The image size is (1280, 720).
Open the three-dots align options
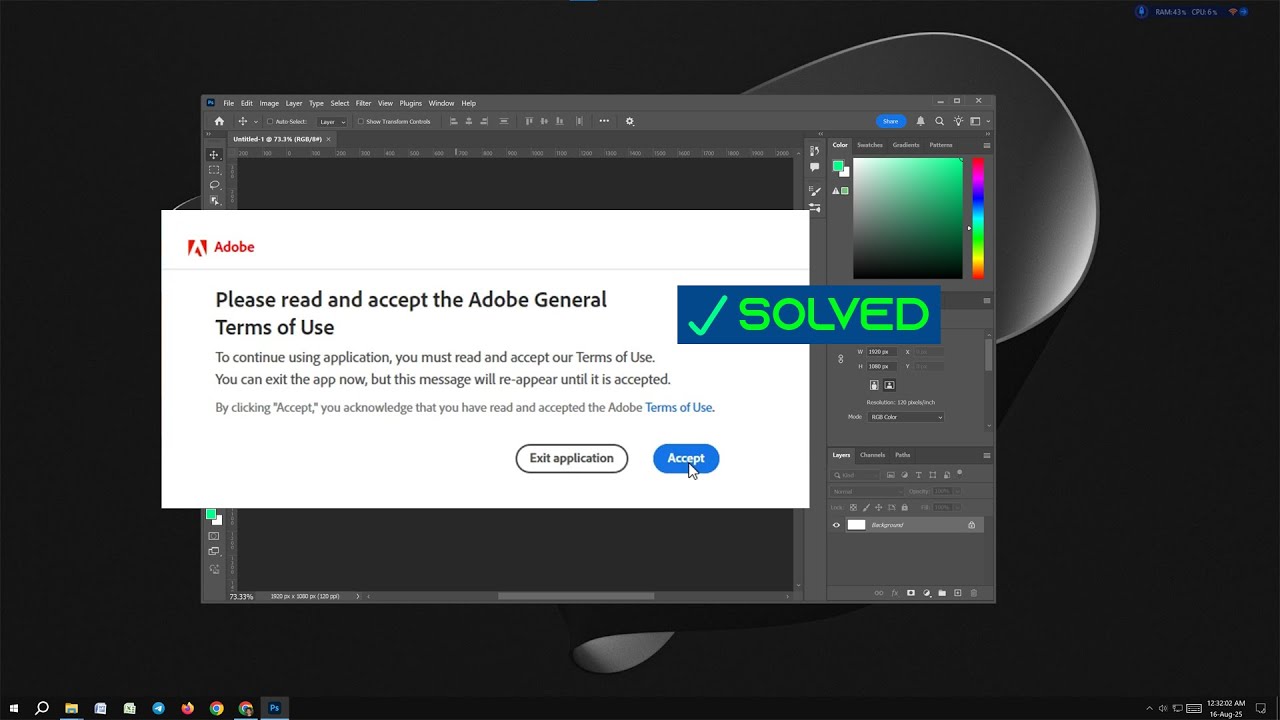pos(604,121)
